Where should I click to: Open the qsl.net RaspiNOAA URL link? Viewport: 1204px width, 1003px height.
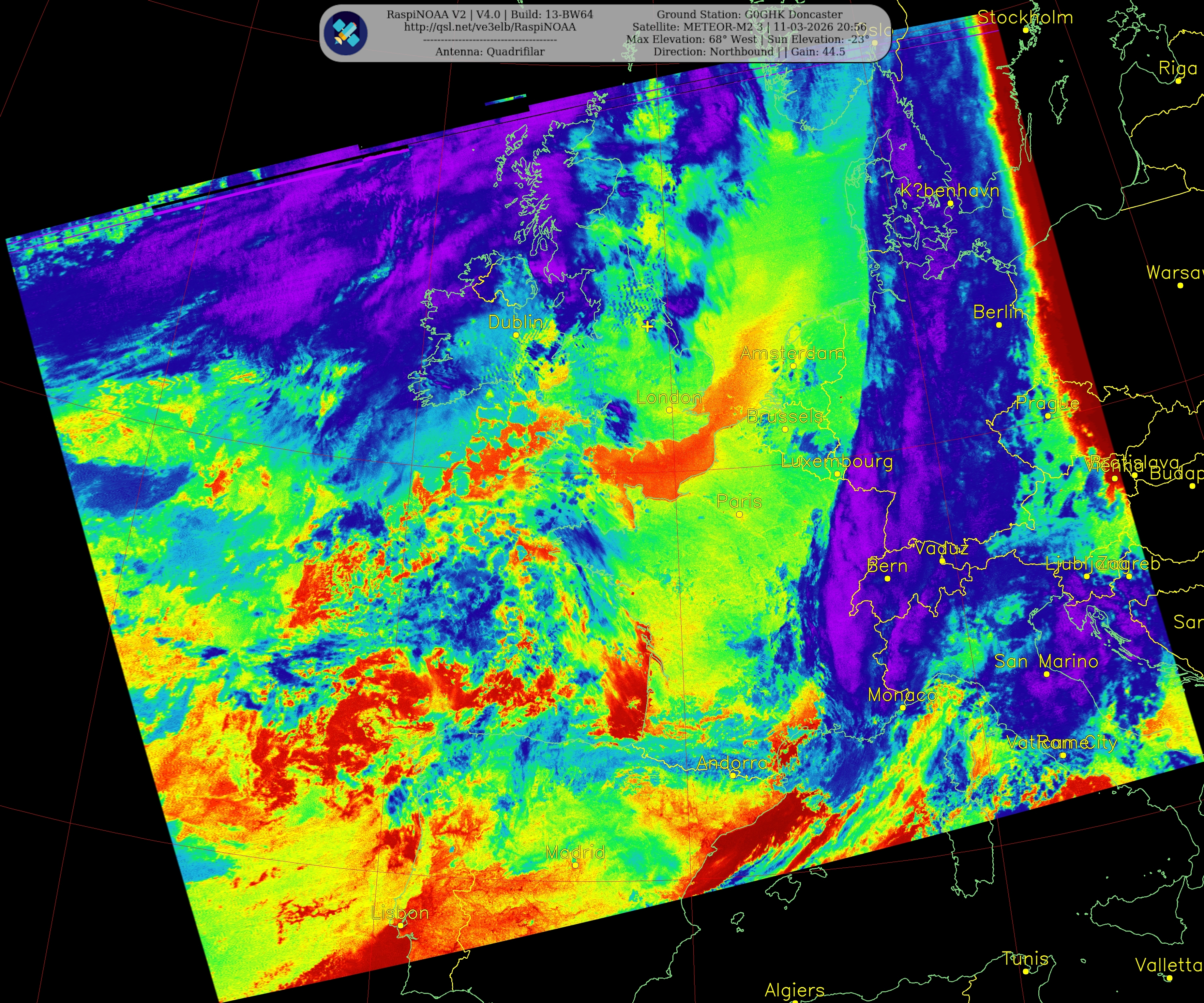[x=489, y=27]
